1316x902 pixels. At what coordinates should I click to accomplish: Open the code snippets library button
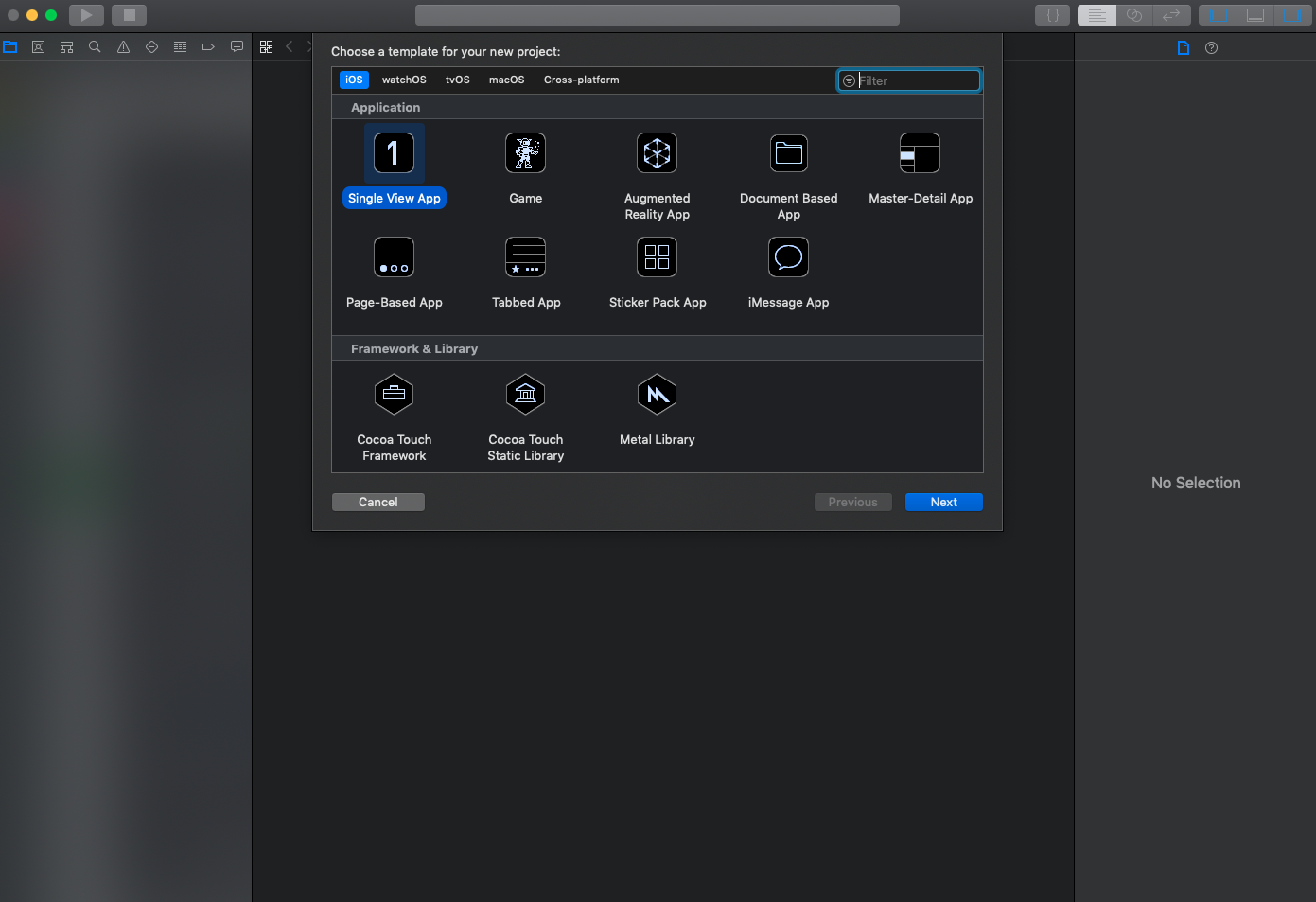click(1052, 15)
